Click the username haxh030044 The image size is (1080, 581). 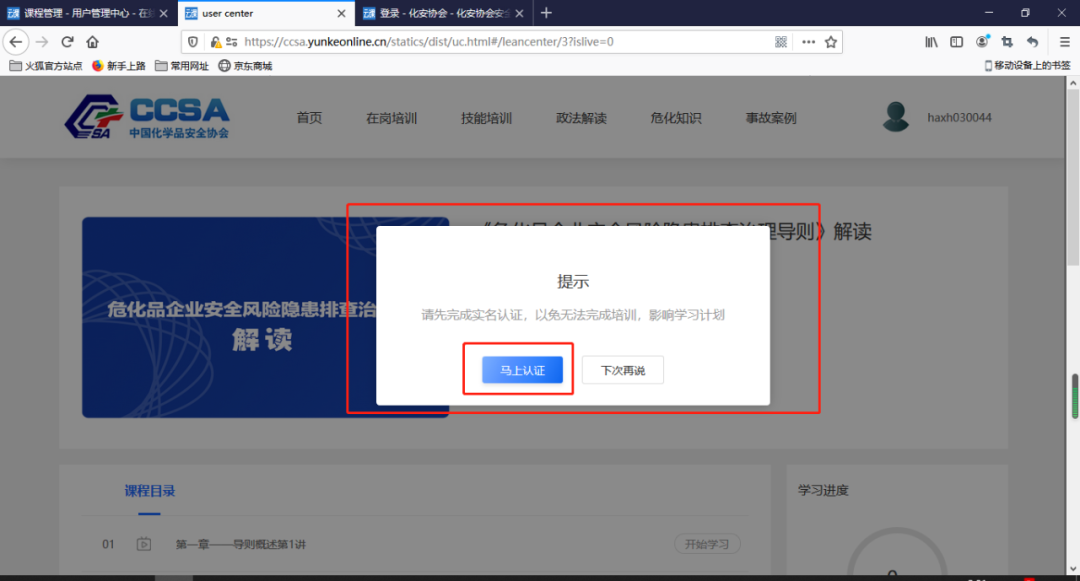click(x=959, y=118)
